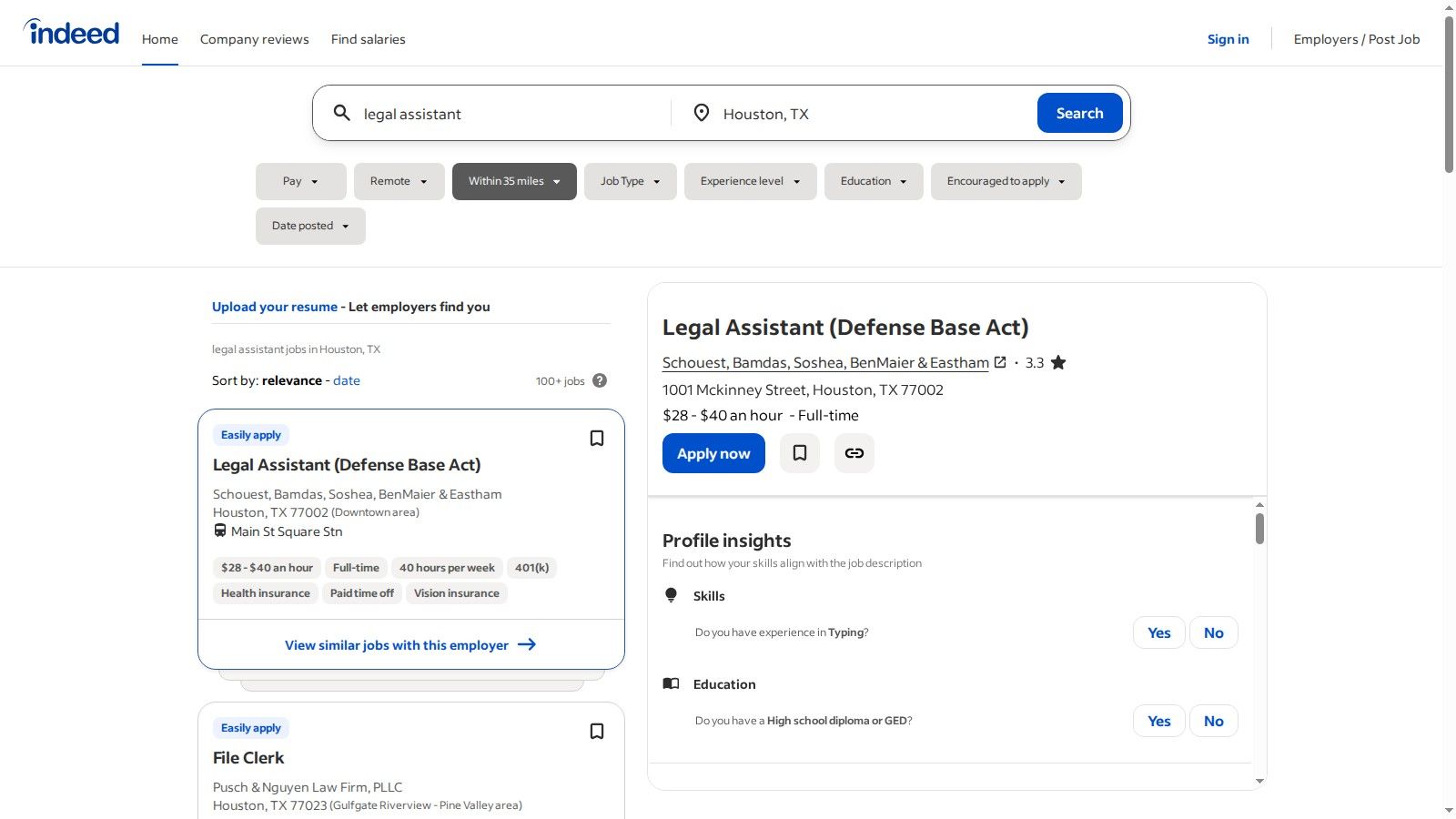Open the Experience level dropdown
Viewport: 1456px width, 819px height.
click(x=749, y=181)
